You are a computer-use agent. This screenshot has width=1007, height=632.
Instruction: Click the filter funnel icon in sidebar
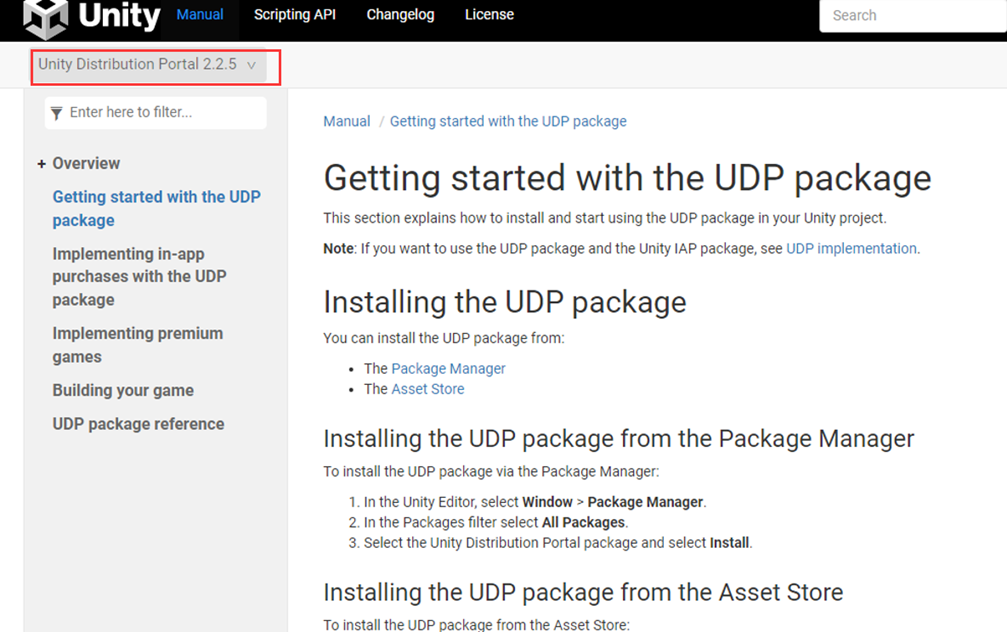56,112
